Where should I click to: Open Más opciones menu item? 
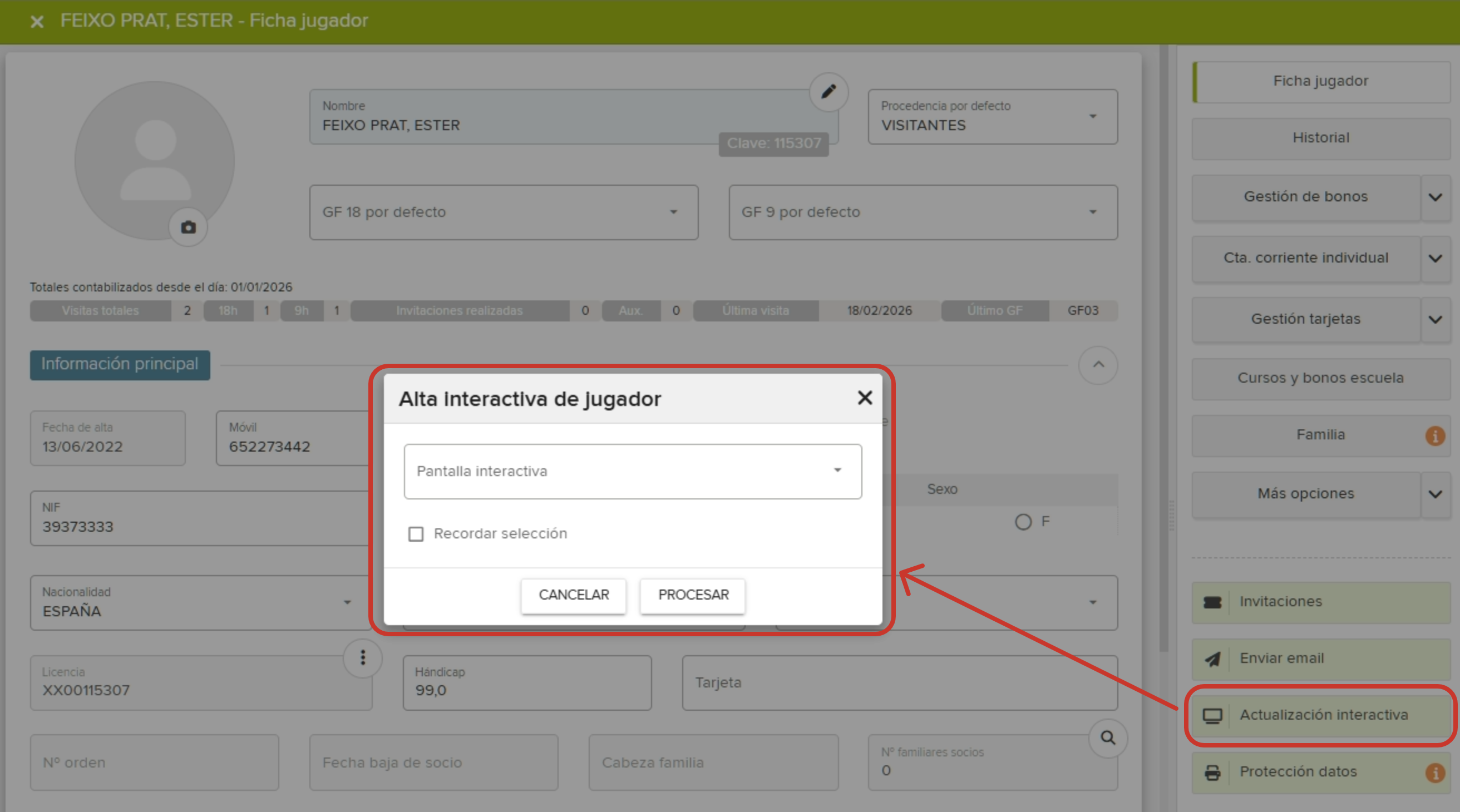coord(1306,494)
